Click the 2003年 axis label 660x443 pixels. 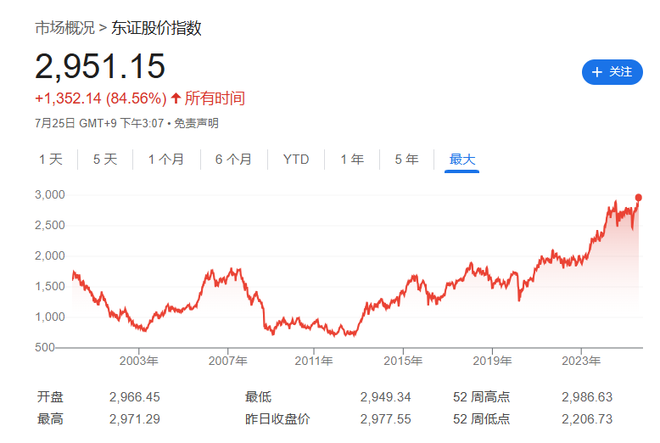[139, 361]
